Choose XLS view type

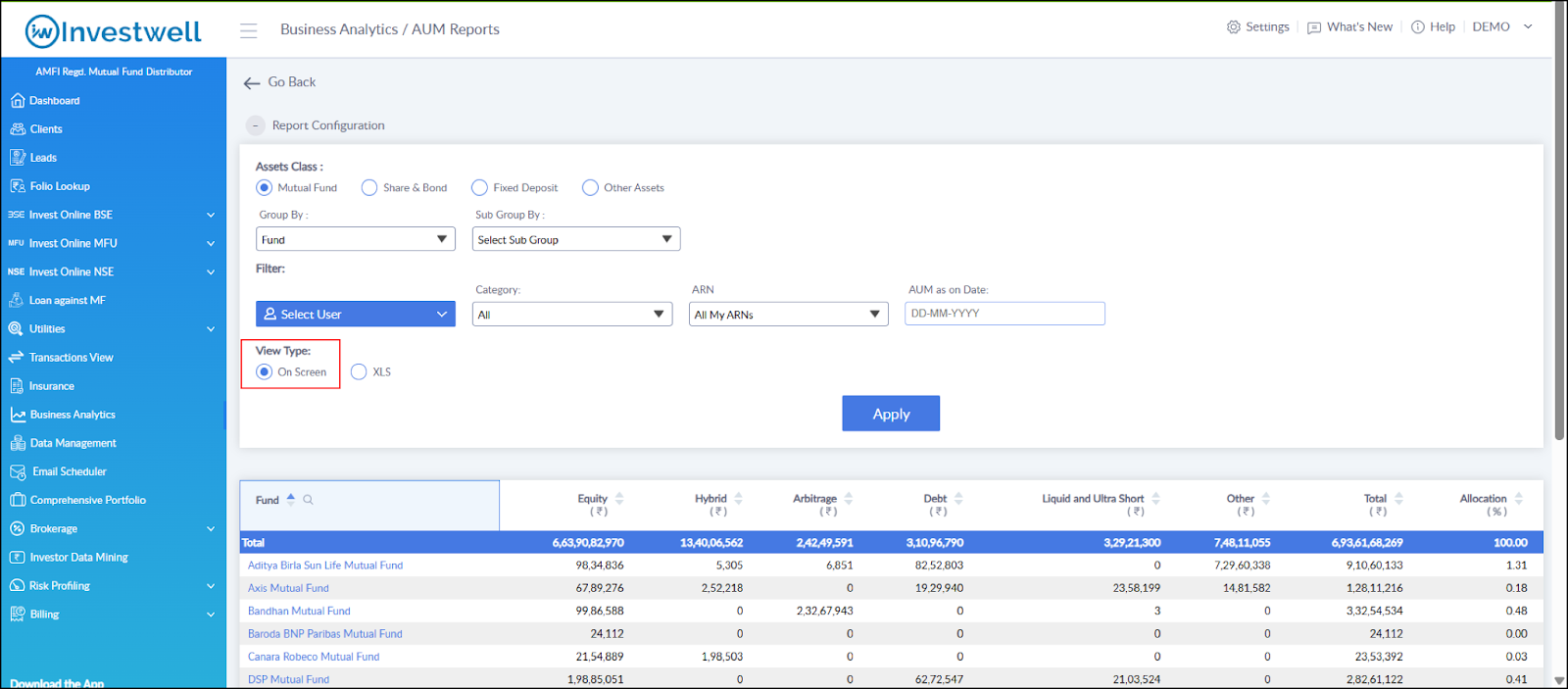tap(359, 371)
